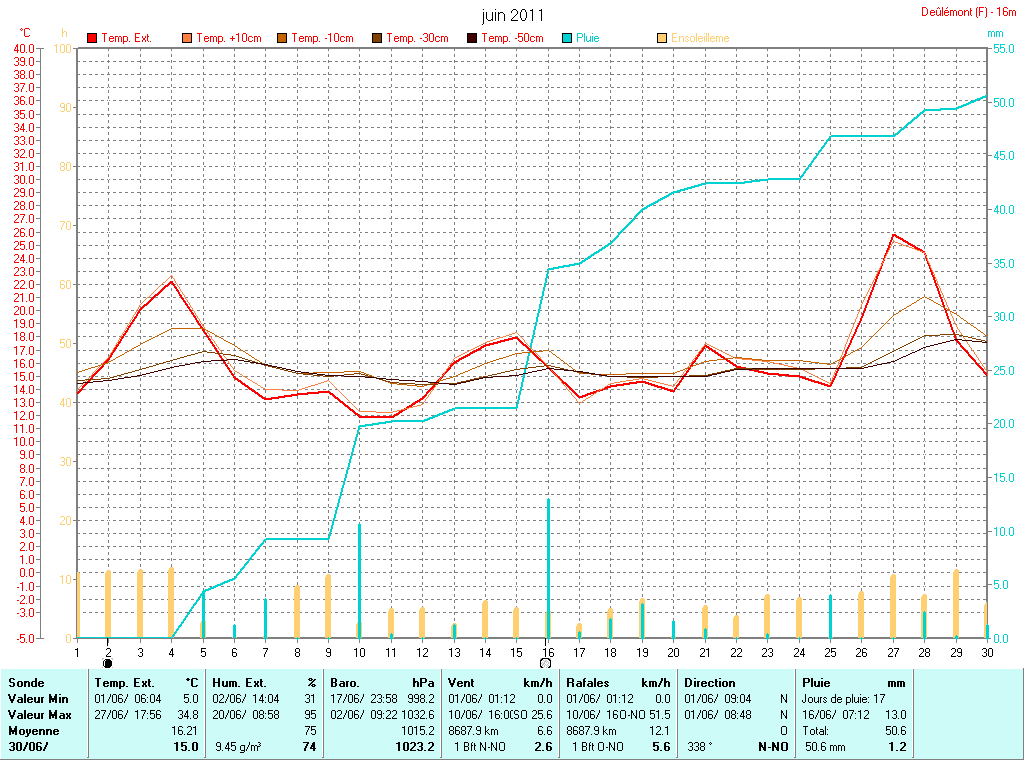Click the rain bar at day 10
The width and height of the screenshot is (1024, 760).
coord(360,580)
